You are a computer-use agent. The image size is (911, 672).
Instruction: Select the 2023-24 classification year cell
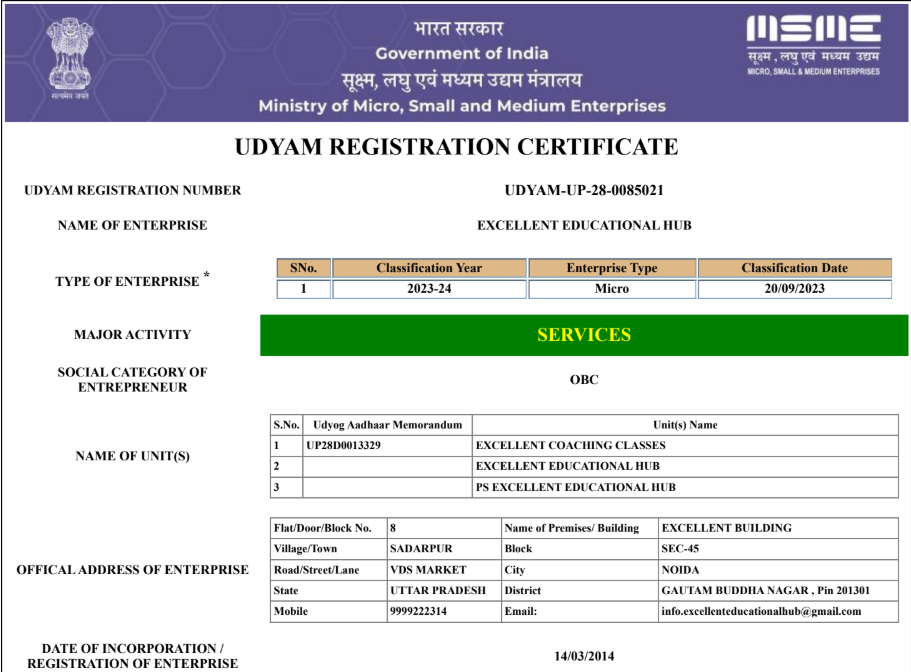pos(429,289)
